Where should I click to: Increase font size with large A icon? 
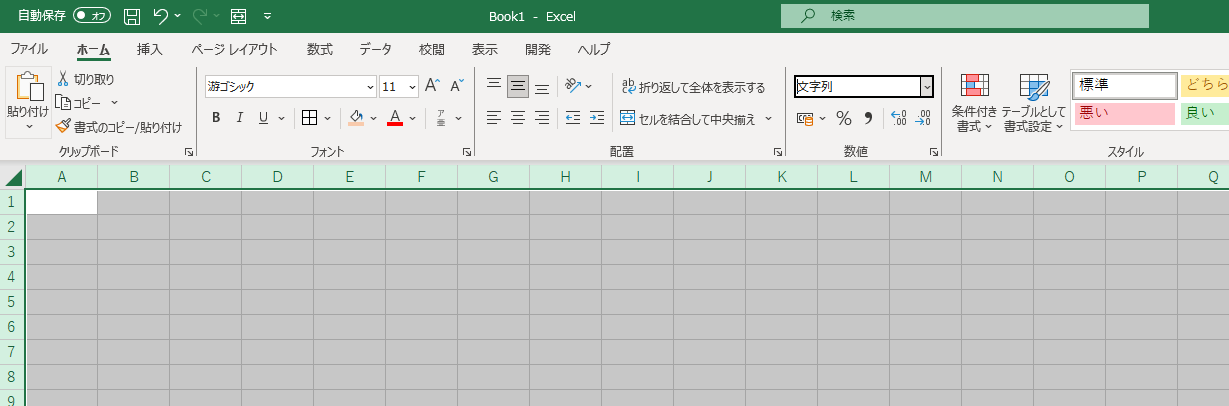click(433, 86)
